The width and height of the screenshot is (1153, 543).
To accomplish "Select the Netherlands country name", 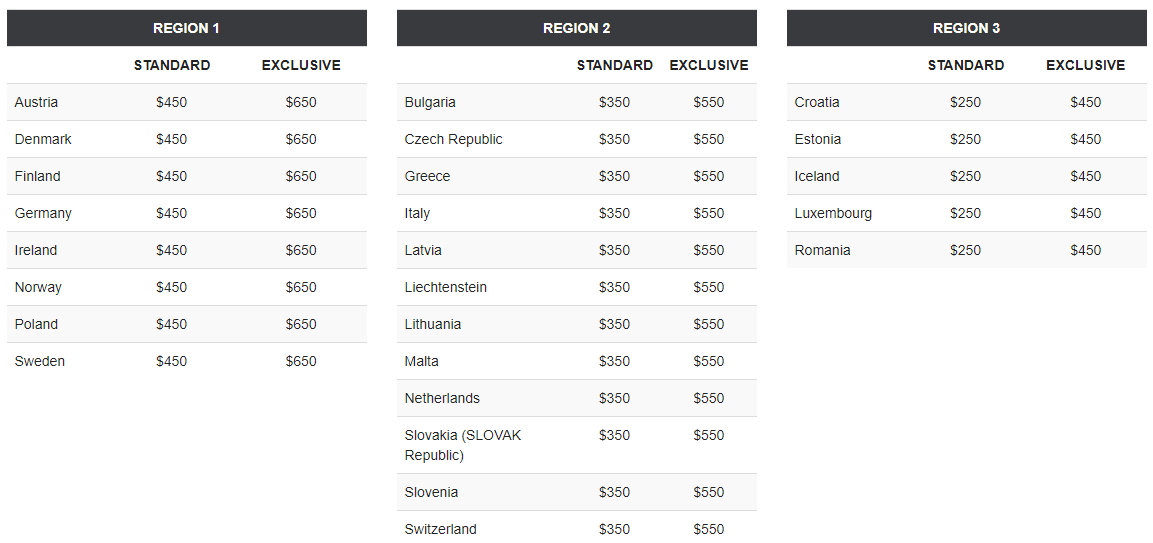I will pyautogui.click(x=442, y=398).
